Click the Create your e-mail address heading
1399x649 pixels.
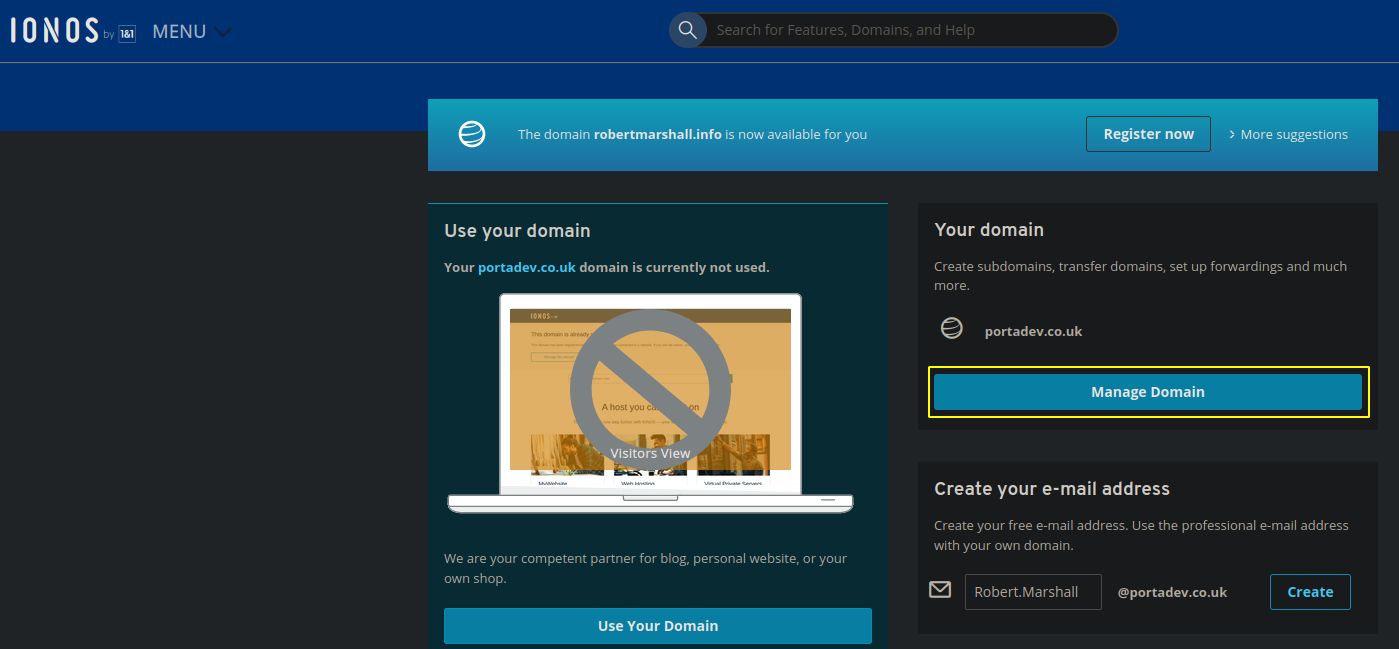pyautogui.click(x=1052, y=489)
